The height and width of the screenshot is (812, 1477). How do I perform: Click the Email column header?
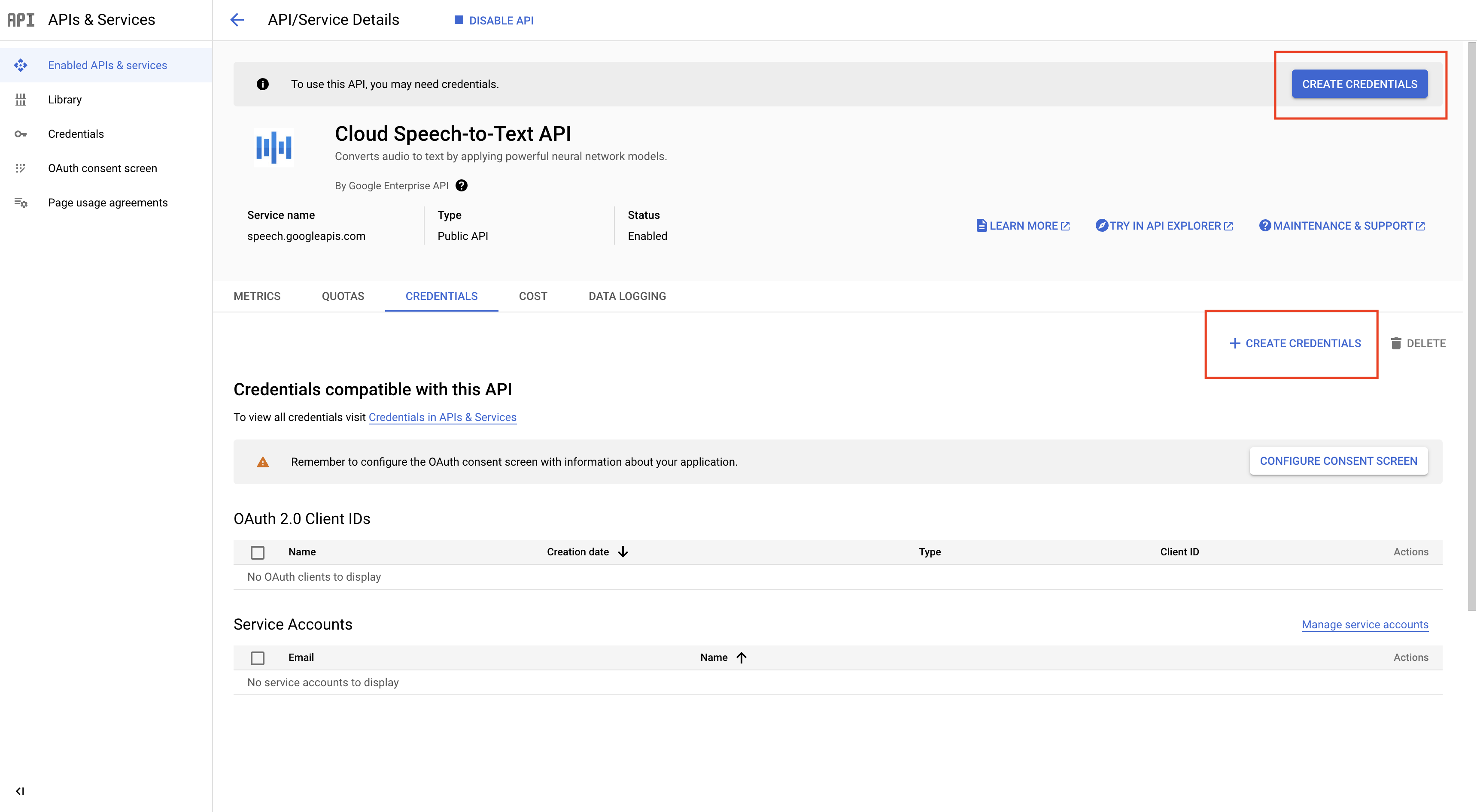click(x=301, y=658)
